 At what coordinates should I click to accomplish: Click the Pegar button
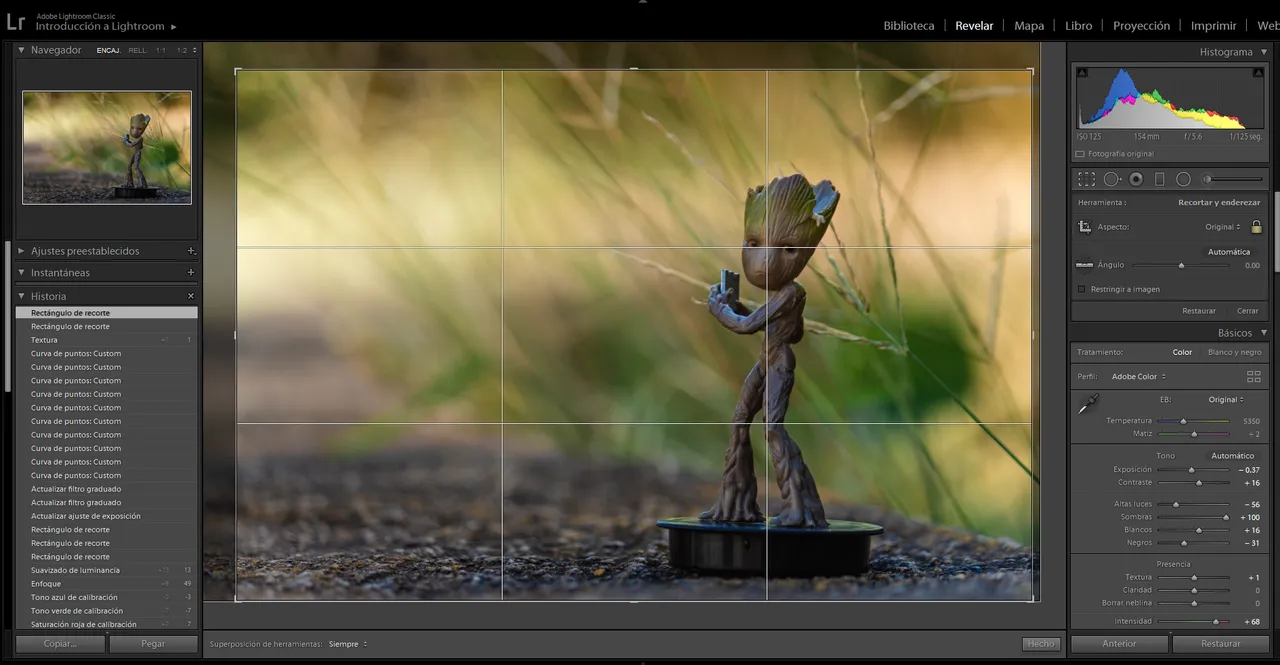153,644
